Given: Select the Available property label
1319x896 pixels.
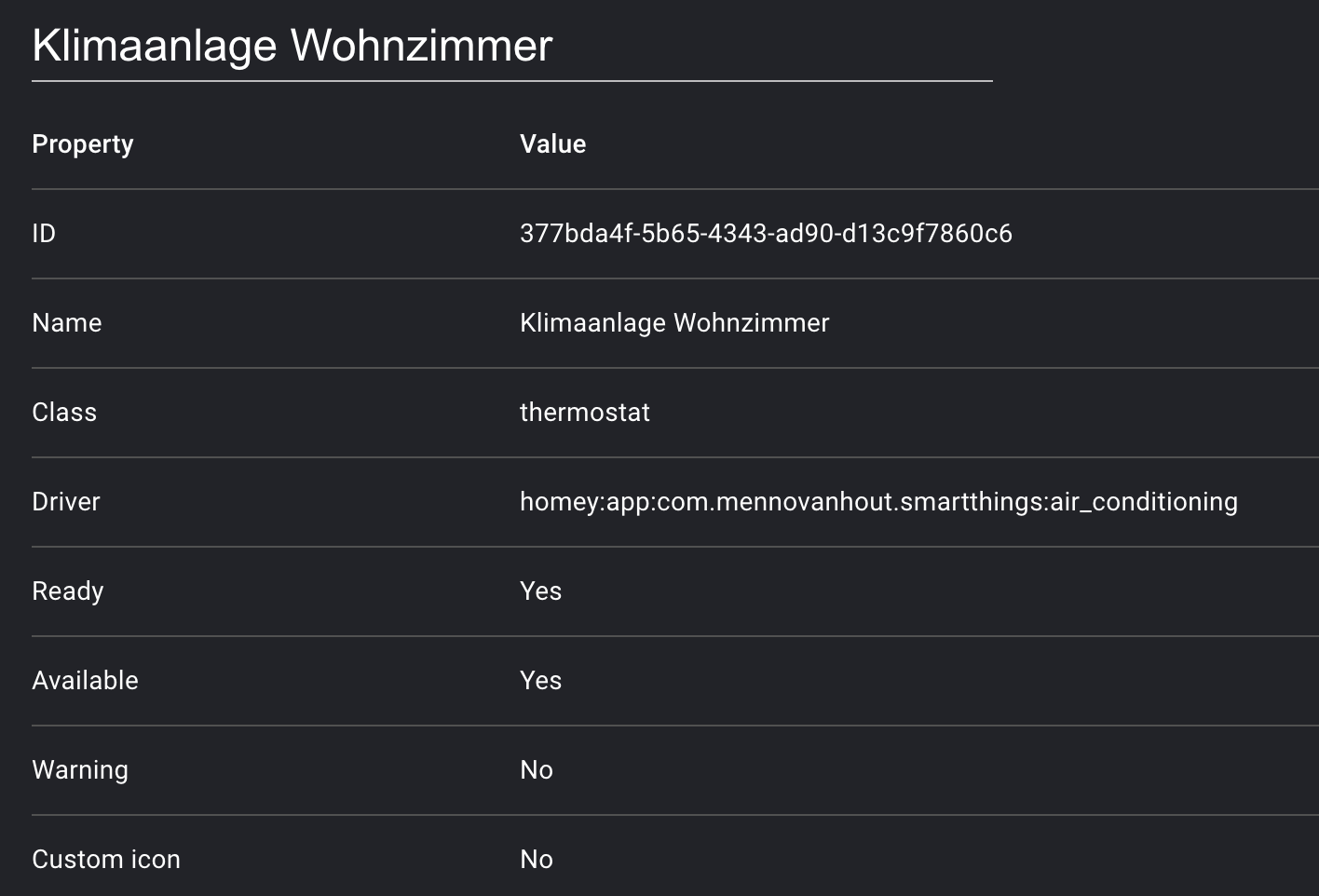Looking at the screenshot, I should (85, 681).
